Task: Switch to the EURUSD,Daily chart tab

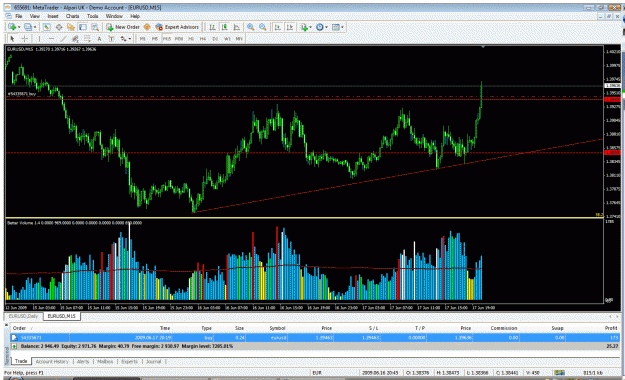Action: pos(24,316)
